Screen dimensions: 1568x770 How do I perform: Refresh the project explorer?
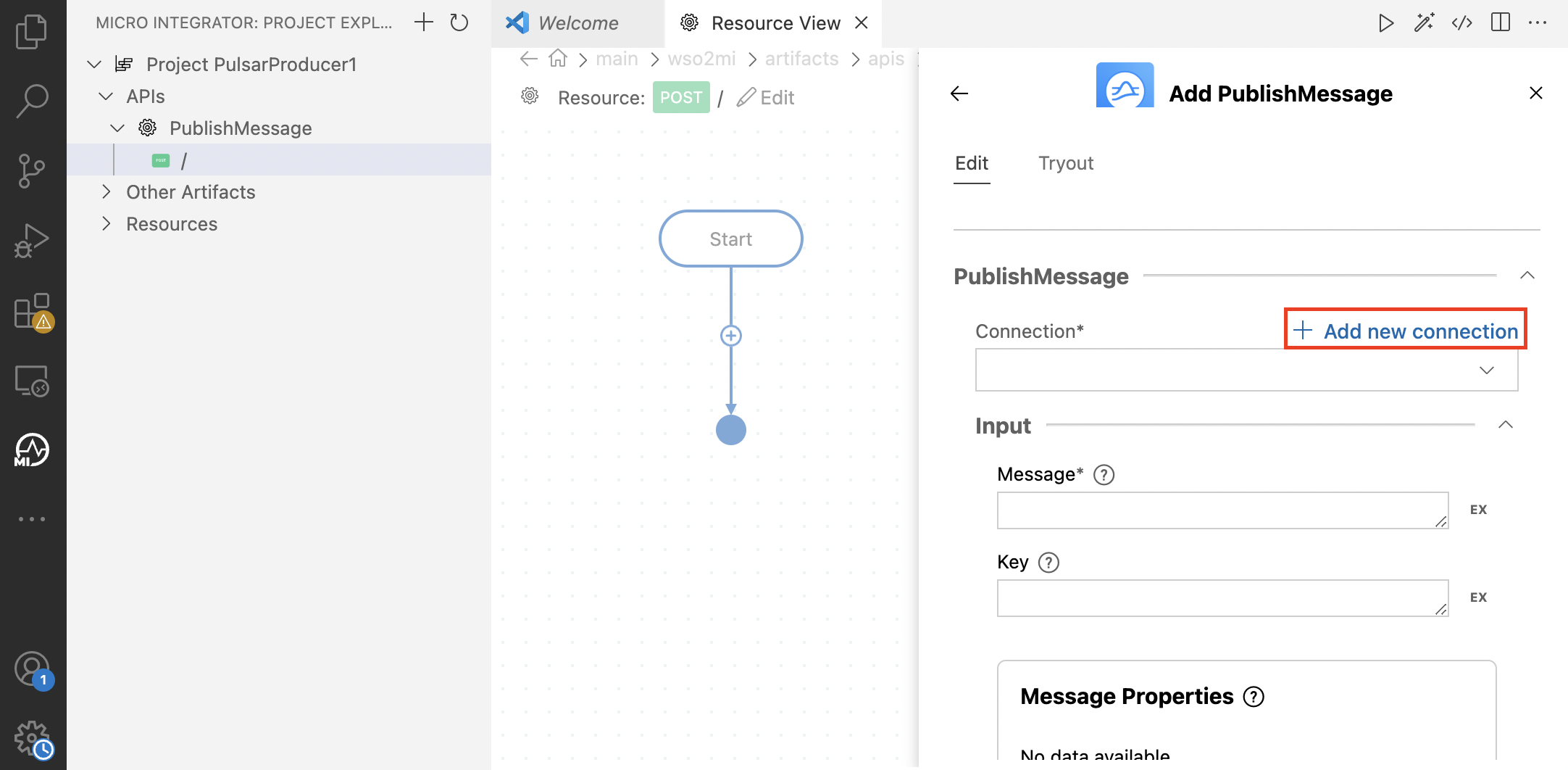point(459,22)
